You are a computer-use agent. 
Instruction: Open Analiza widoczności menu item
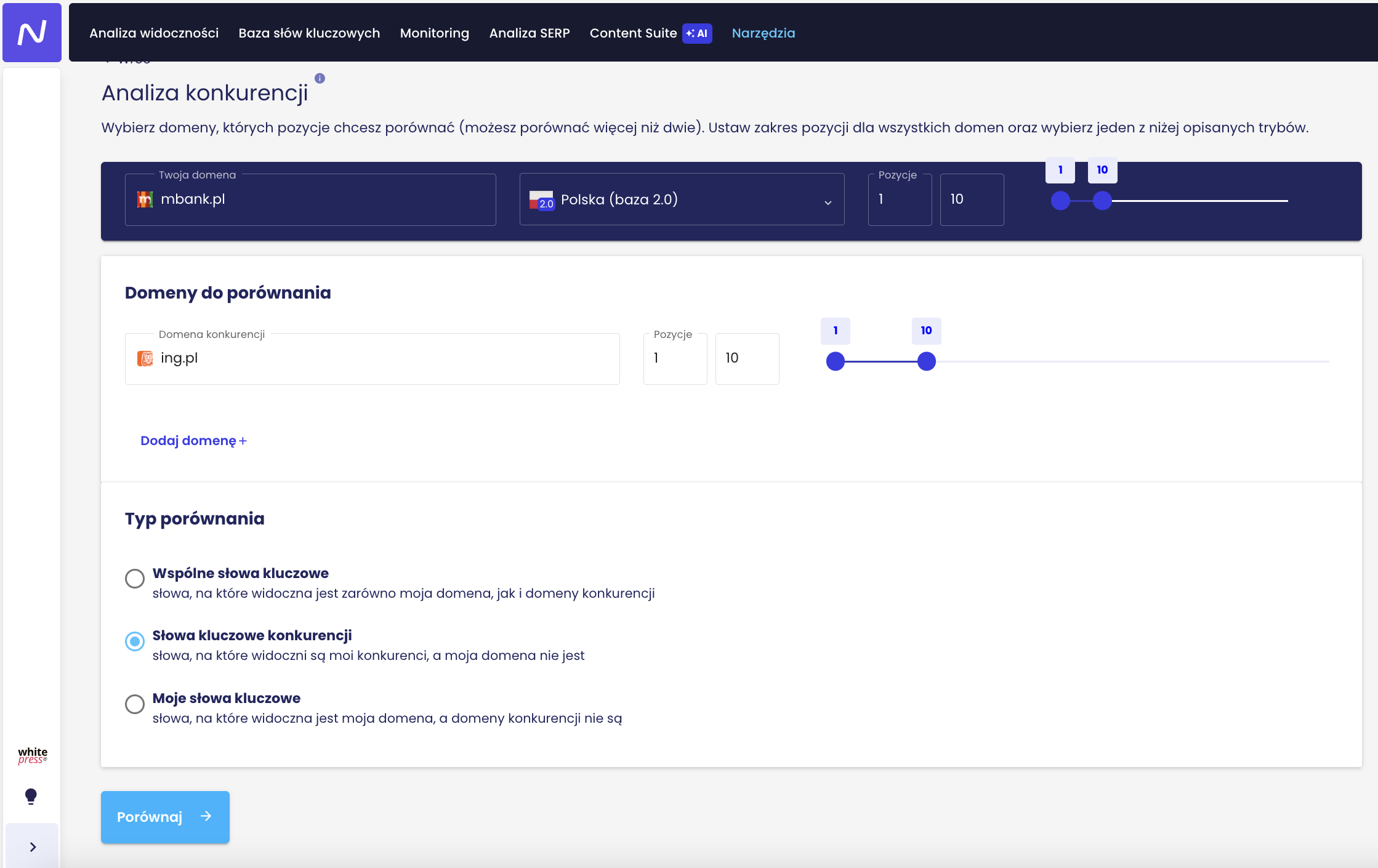tap(154, 33)
